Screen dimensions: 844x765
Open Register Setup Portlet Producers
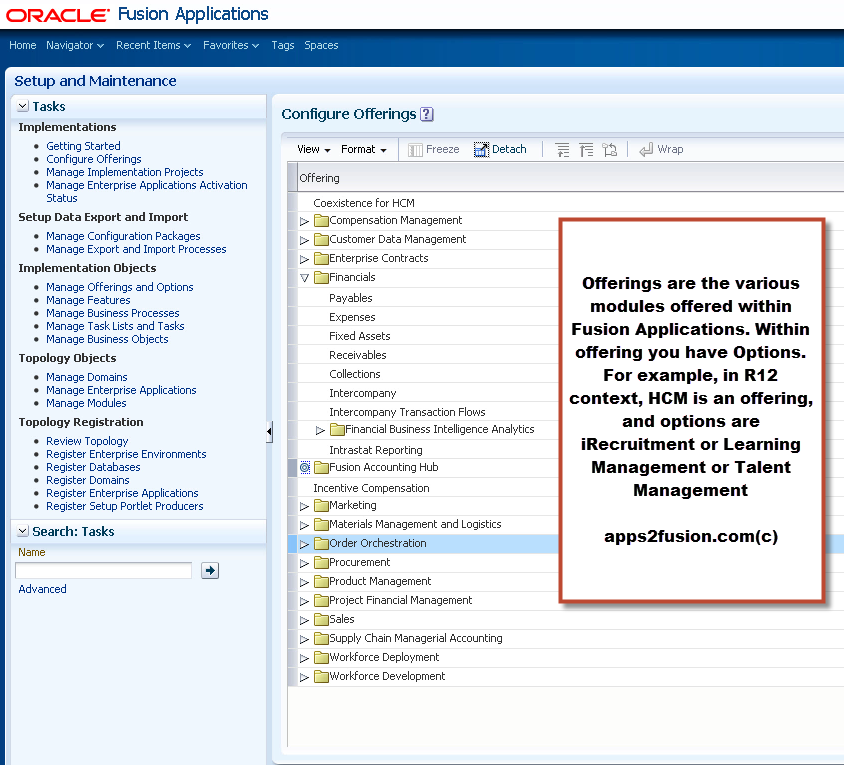tap(125, 506)
